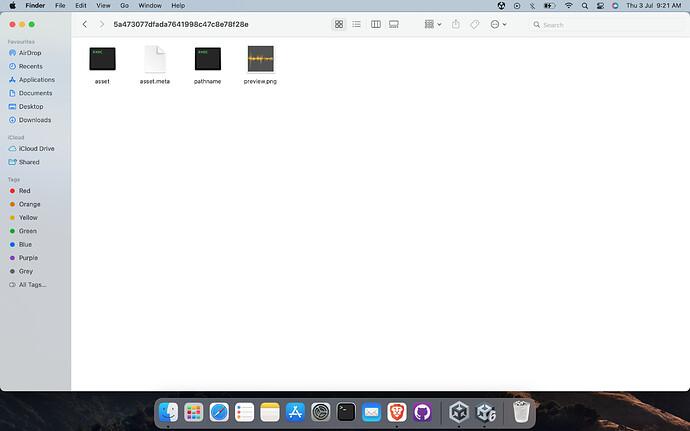Switch to list view

coord(356,24)
